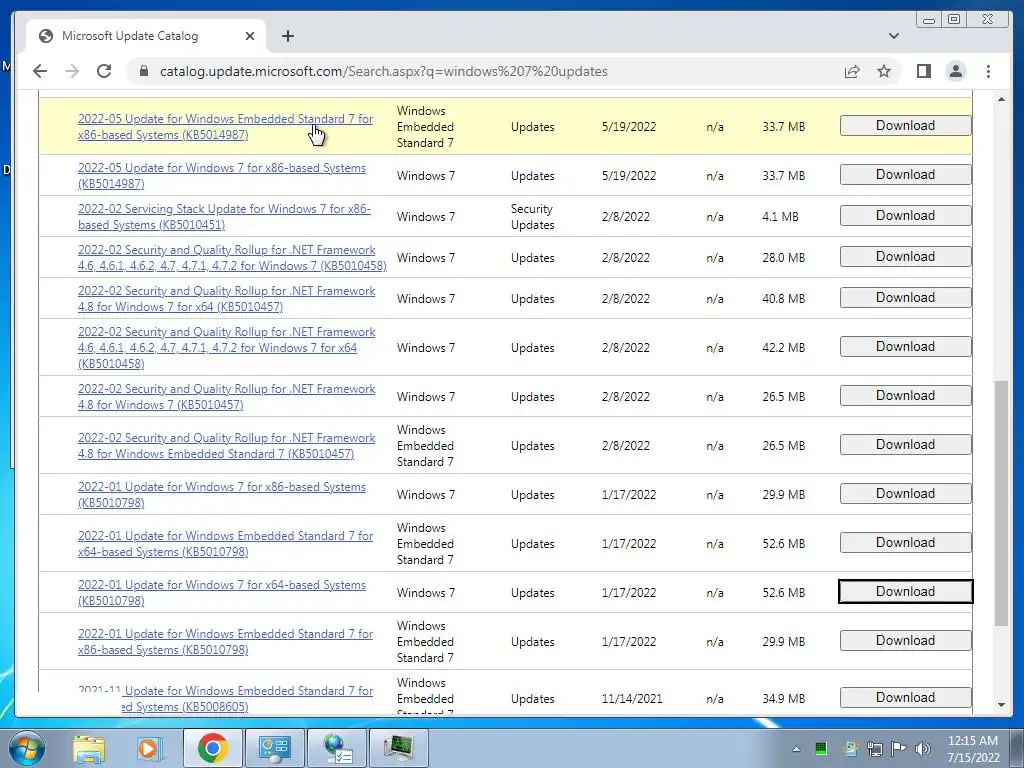The height and width of the screenshot is (768, 1024).
Task: Open File Explorer from the taskbar
Action: tap(89, 748)
